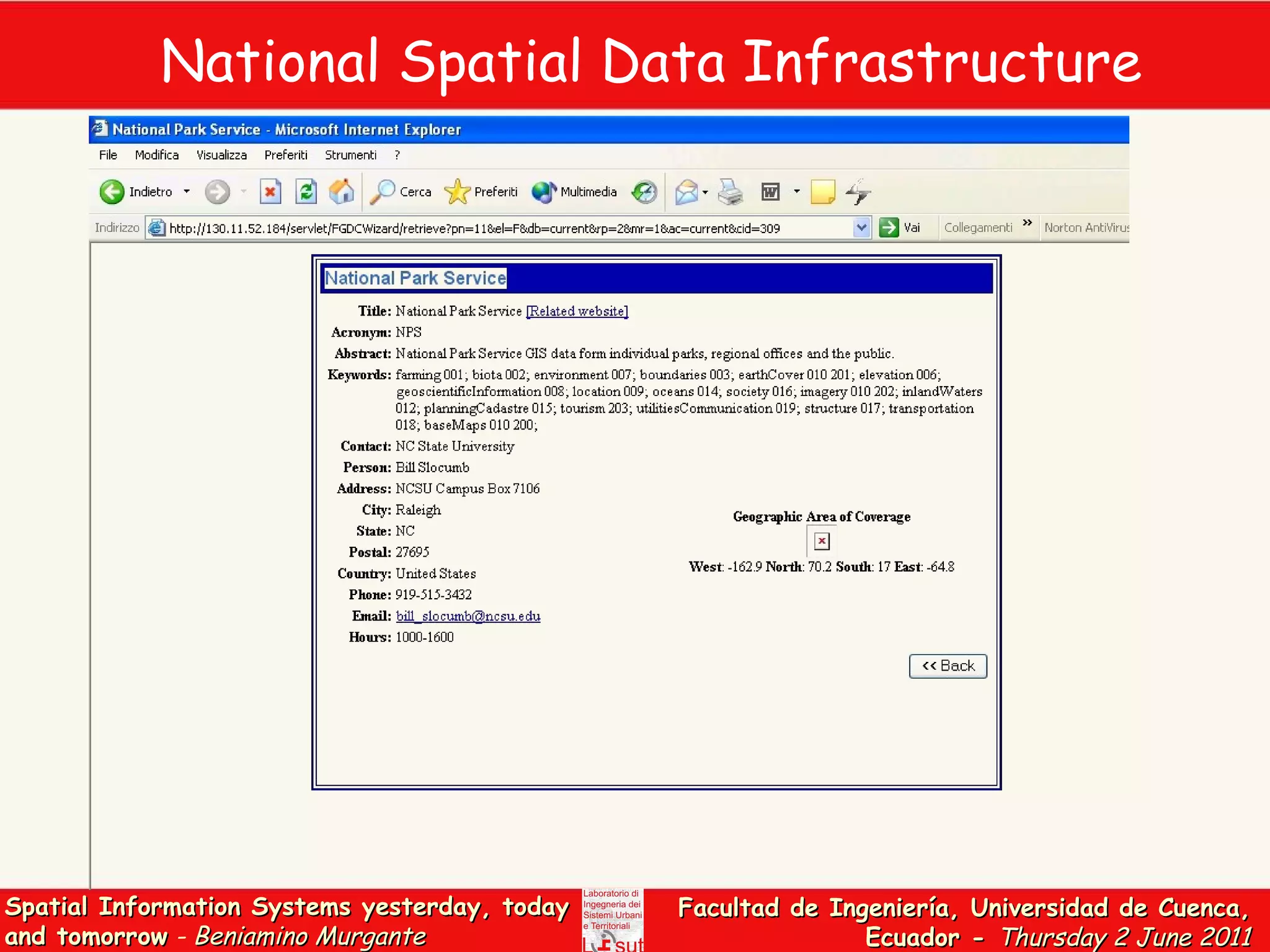This screenshot has width=1270, height=952.
Task: Click the 'NC State University' contact text
Action: [x=455, y=446]
